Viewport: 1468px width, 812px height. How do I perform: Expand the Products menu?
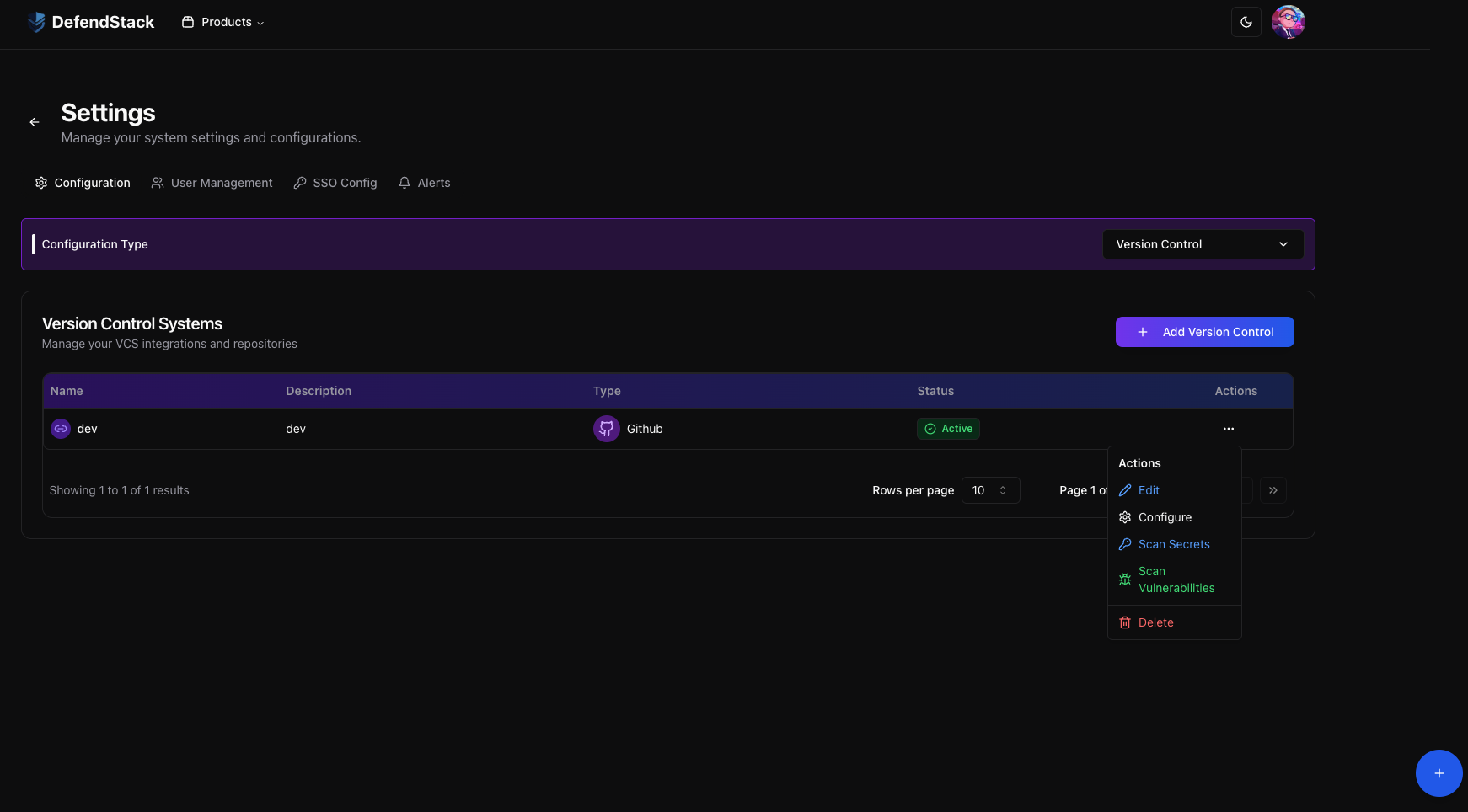222,22
